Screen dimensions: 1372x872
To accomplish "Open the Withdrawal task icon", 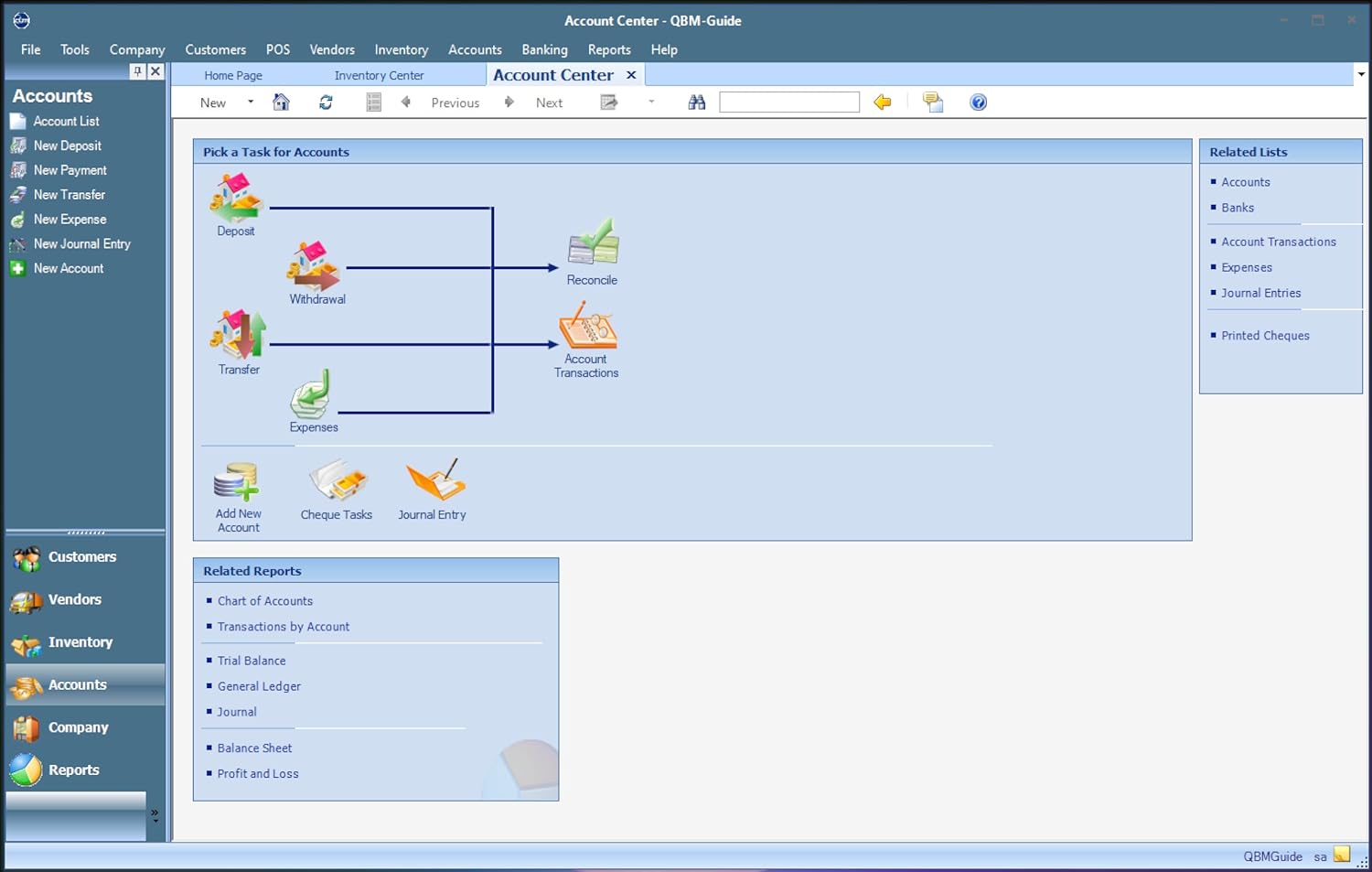I will (314, 265).
